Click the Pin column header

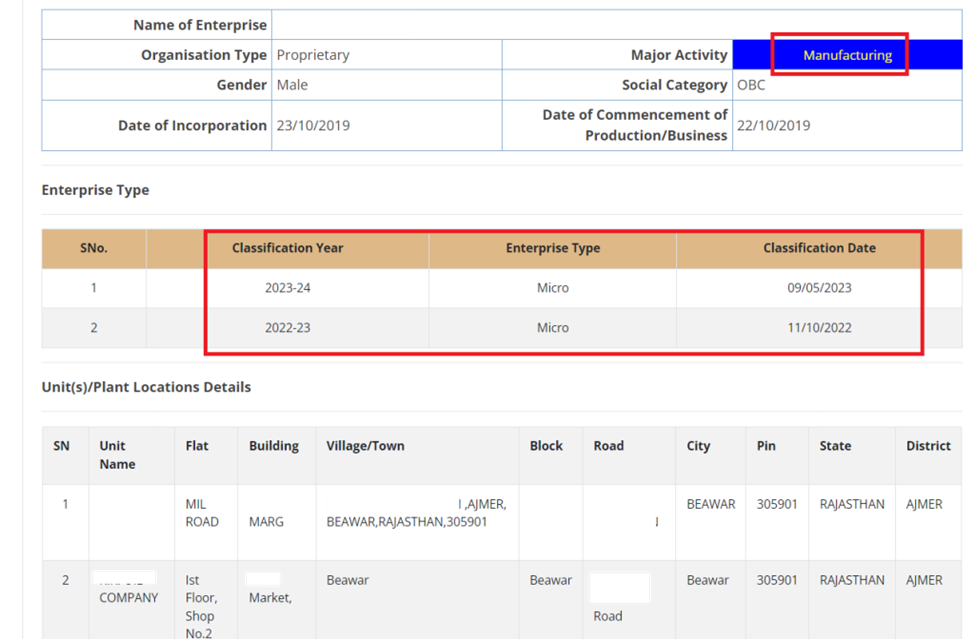[x=766, y=446]
